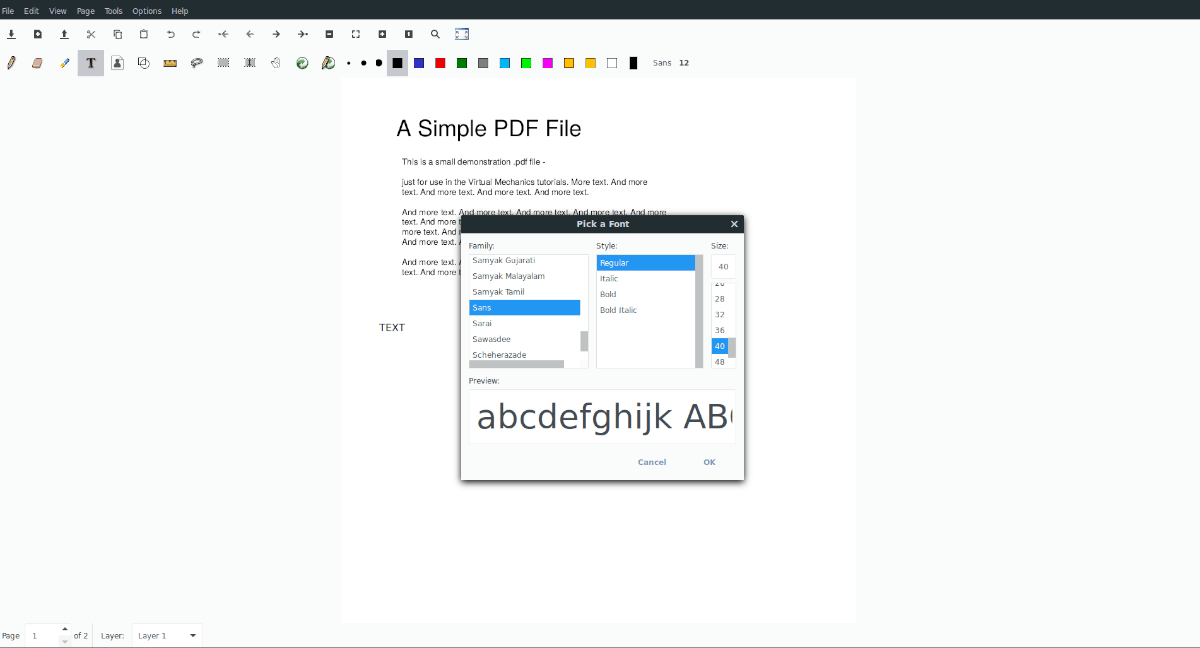Click the Zoom in icon

(x=382, y=34)
